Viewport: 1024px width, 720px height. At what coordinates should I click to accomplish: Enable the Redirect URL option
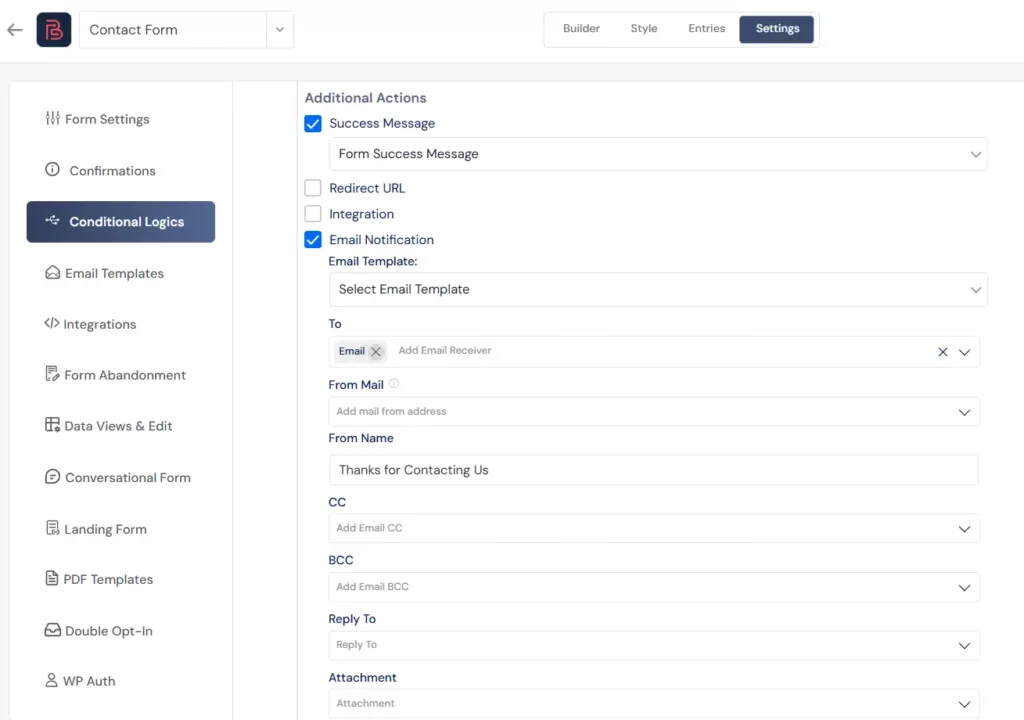(312, 188)
